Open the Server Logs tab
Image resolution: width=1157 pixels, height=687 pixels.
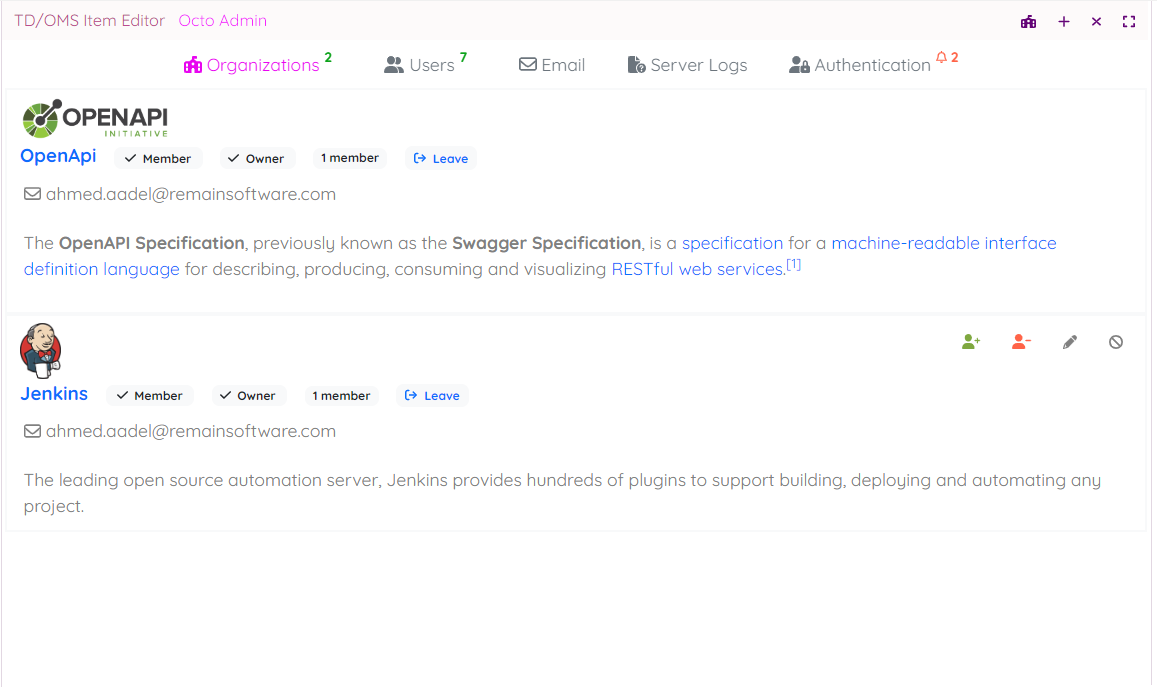tap(687, 65)
